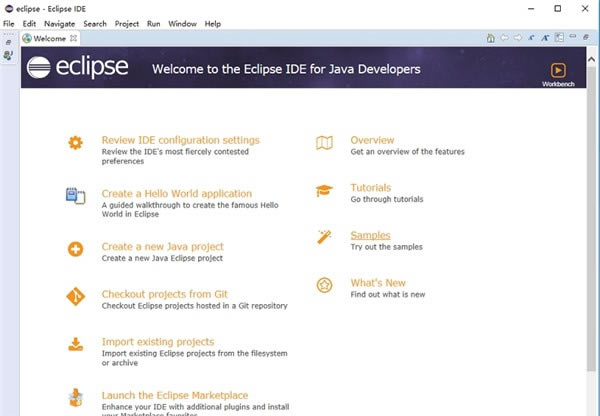
Task: Click the plus icon for new Java project
Action: click(x=76, y=249)
